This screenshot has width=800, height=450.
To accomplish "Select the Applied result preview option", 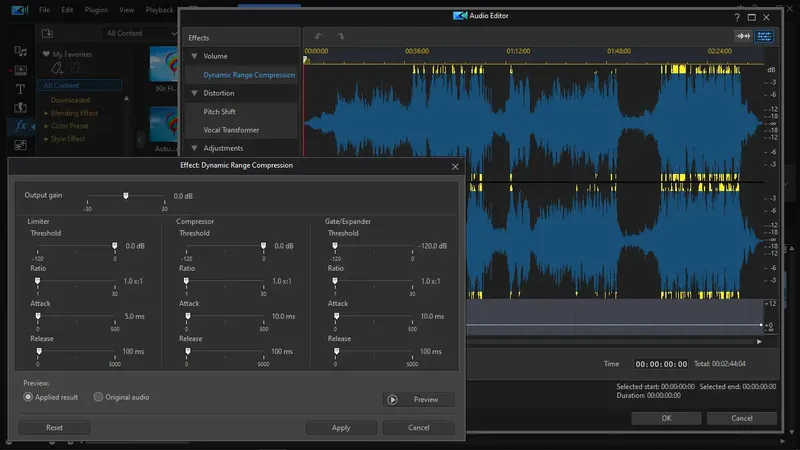I will 29,397.
